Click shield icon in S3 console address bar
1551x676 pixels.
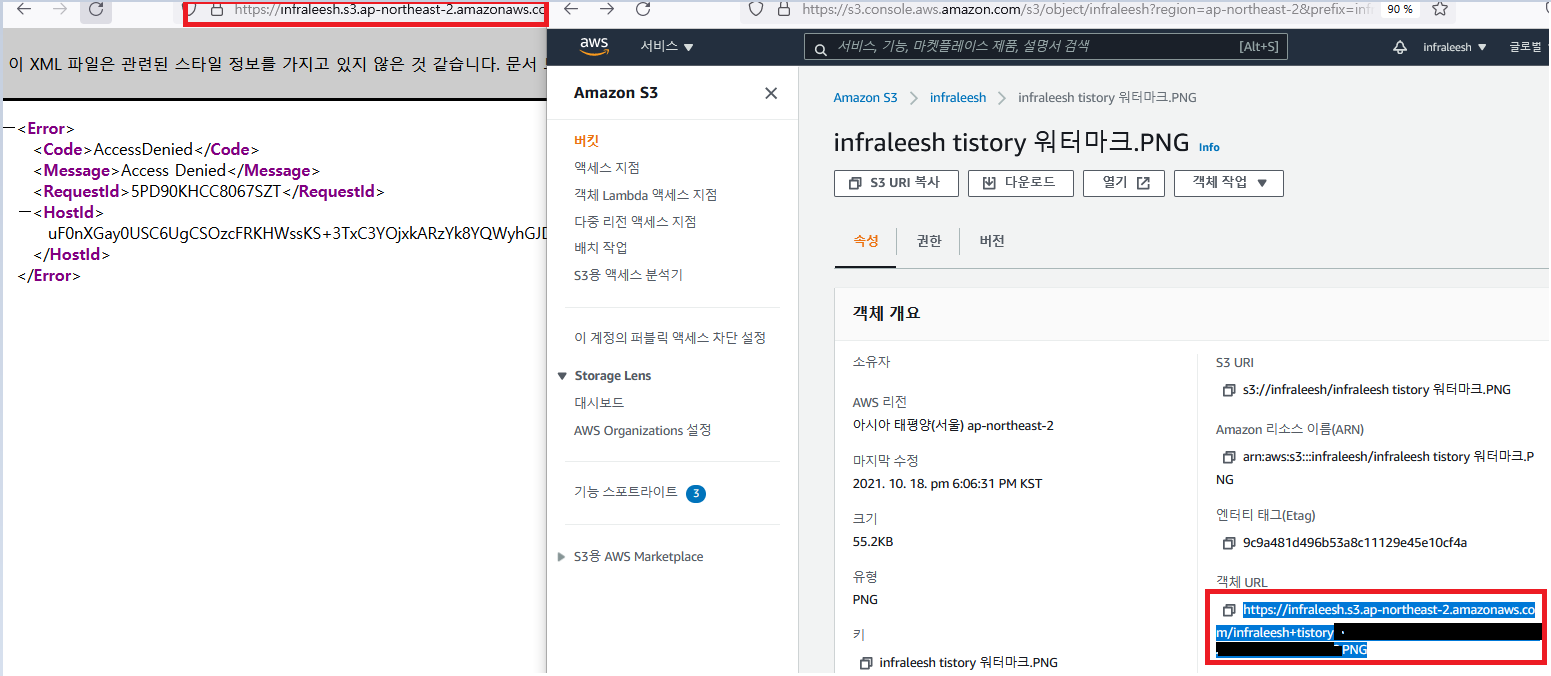click(757, 9)
